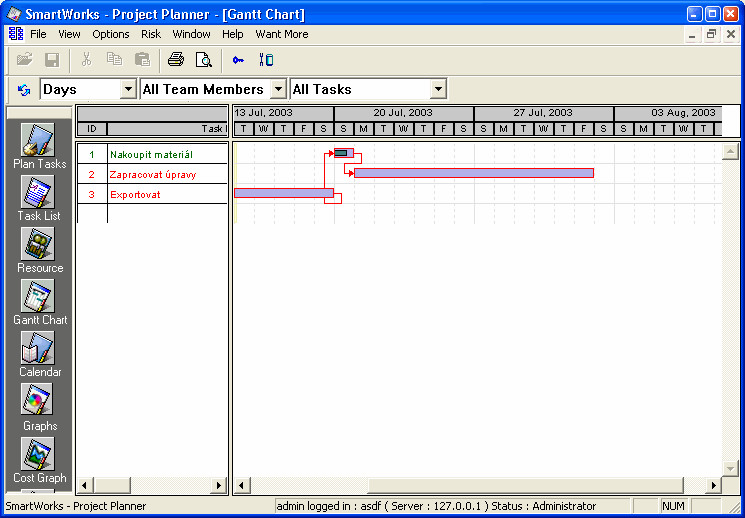745x518 pixels.
Task: Click Gantt chart vertical scroll down arrow
Action: coord(730,468)
